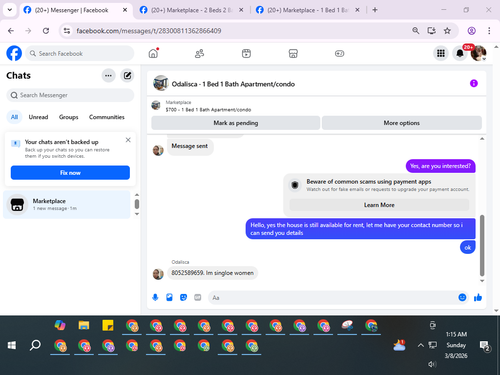Click the 'Yes, are you interested?' message
Screen dimensions: 500x375
pos(440,166)
